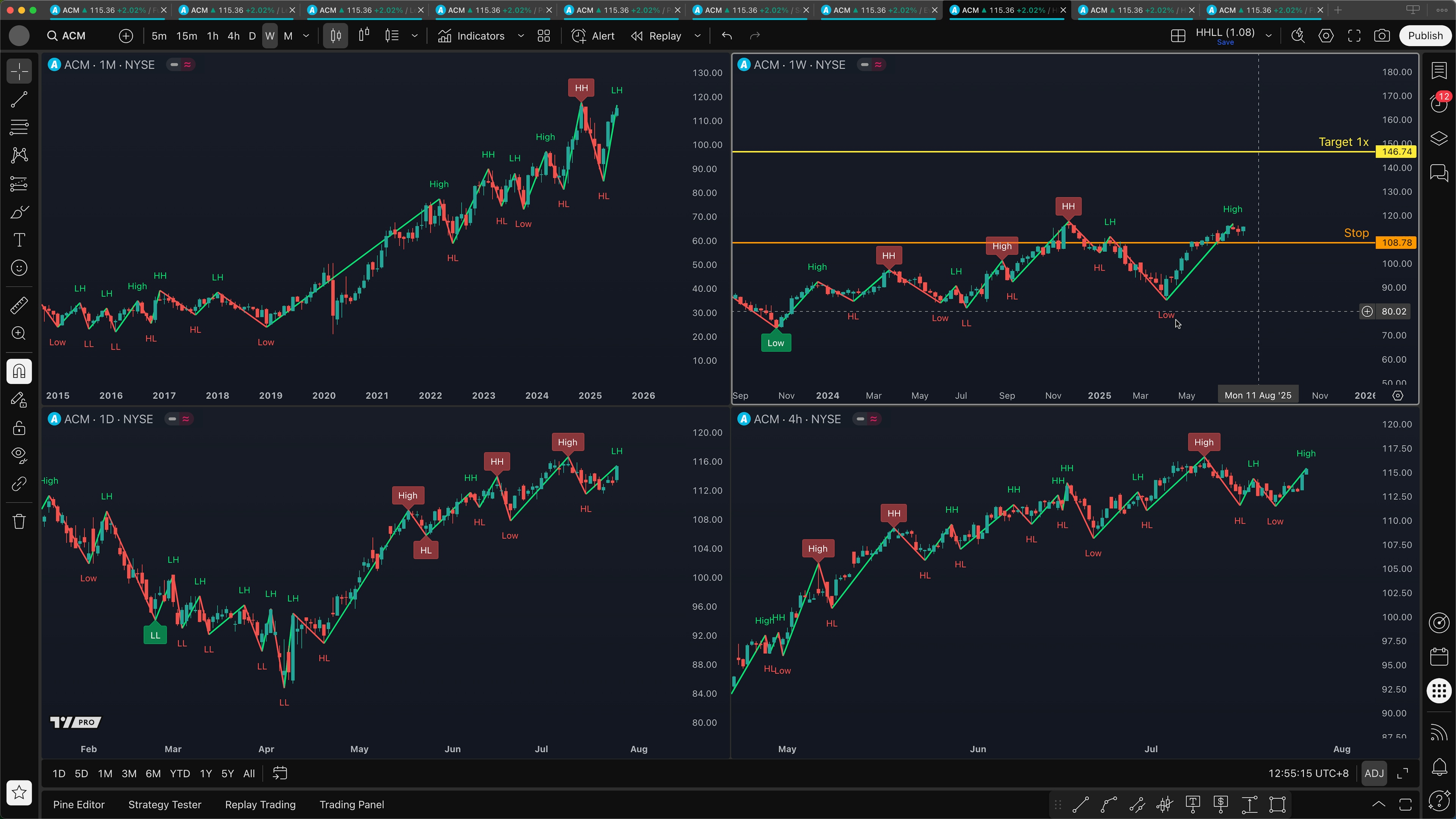Open the watchlist panel icon
Screen dimensions: 1456x819
(1439, 71)
